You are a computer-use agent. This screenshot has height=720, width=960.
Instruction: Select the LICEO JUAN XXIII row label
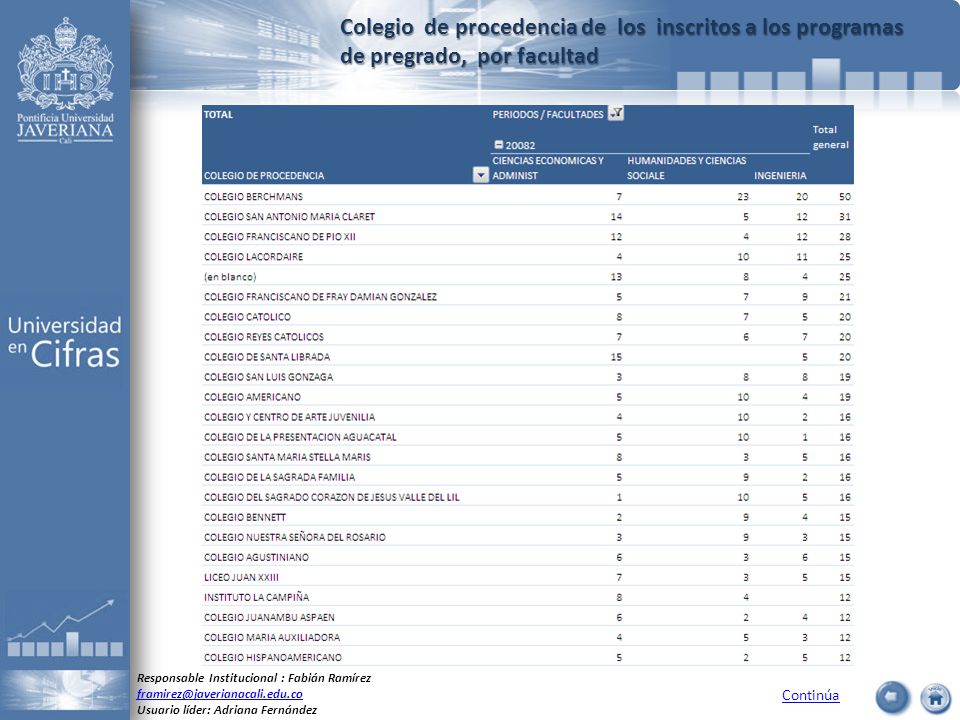pyautogui.click(x=241, y=577)
